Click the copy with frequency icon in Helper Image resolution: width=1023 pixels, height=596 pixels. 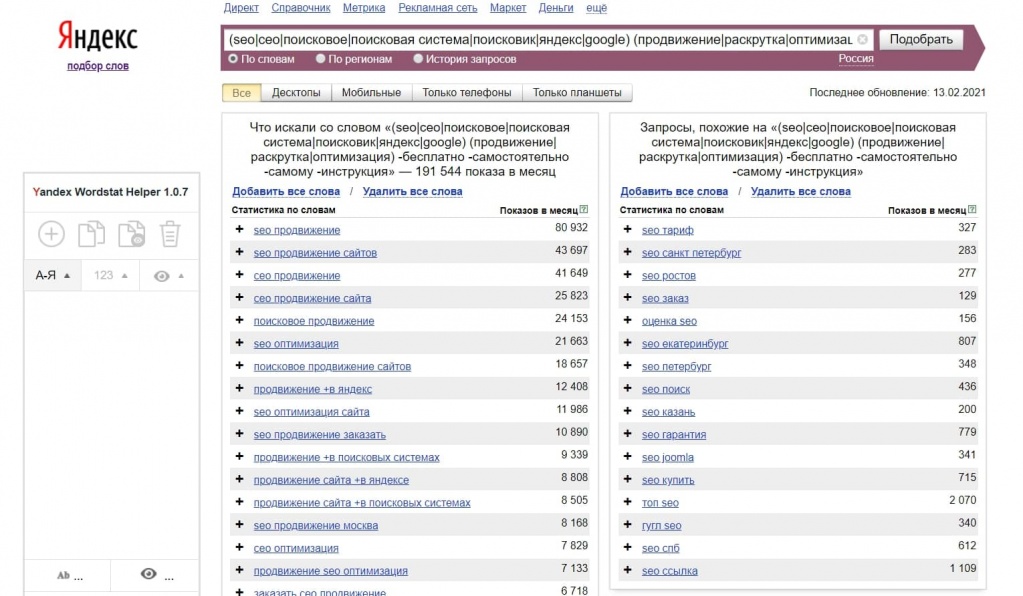pos(131,234)
